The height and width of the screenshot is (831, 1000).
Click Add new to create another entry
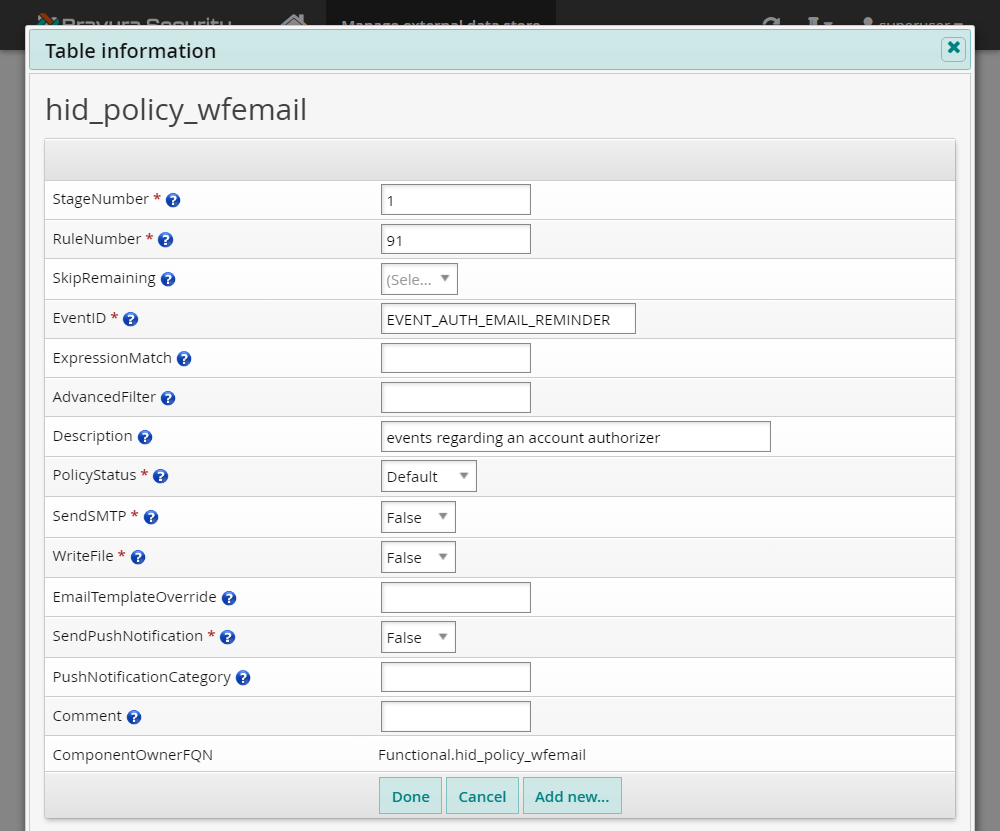[572, 796]
